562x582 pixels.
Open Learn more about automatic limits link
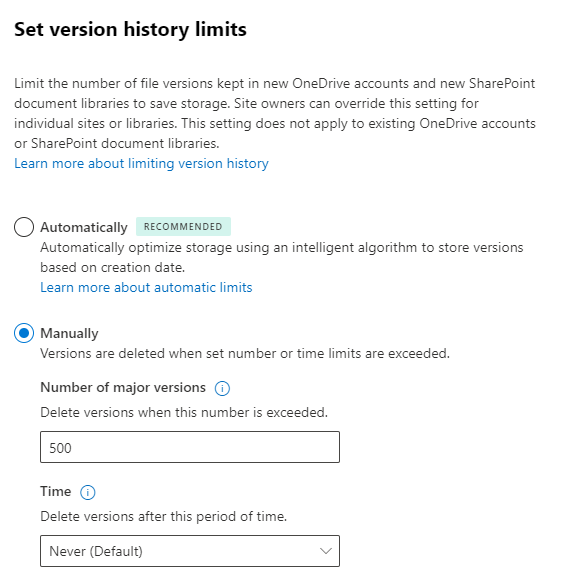[146, 287]
